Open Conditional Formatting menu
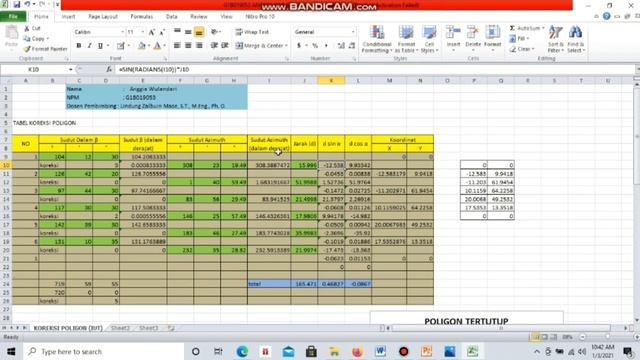This screenshot has height=360, width=640. pos(377,39)
